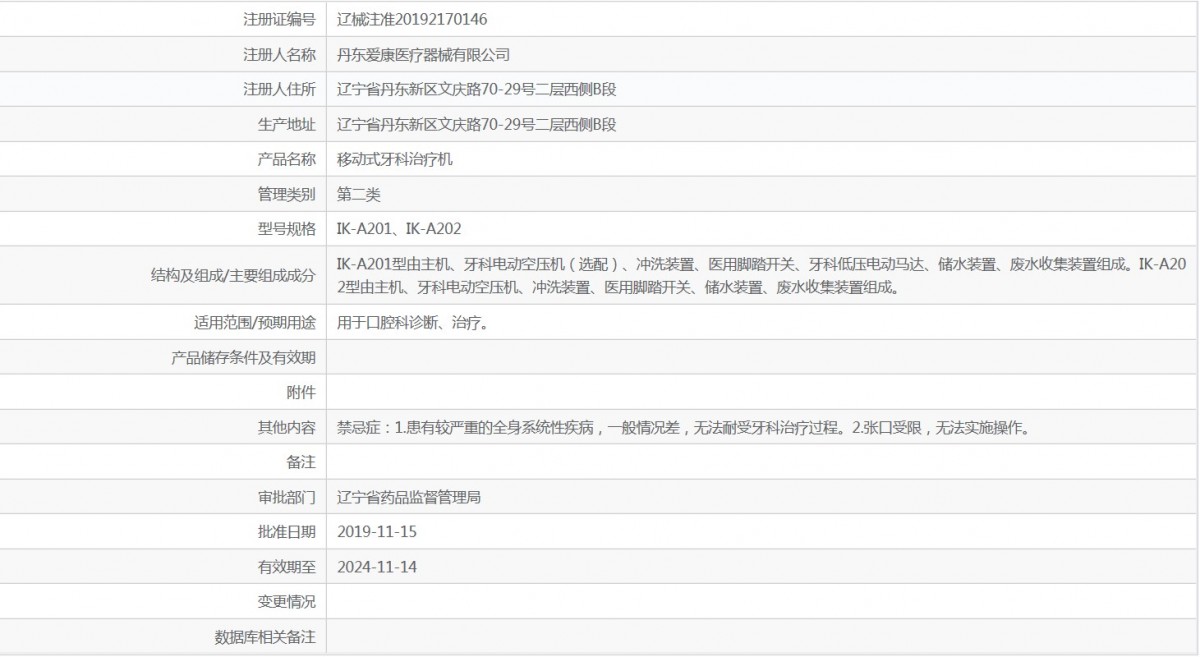Click the label 数据库相关备注

(265, 637)
